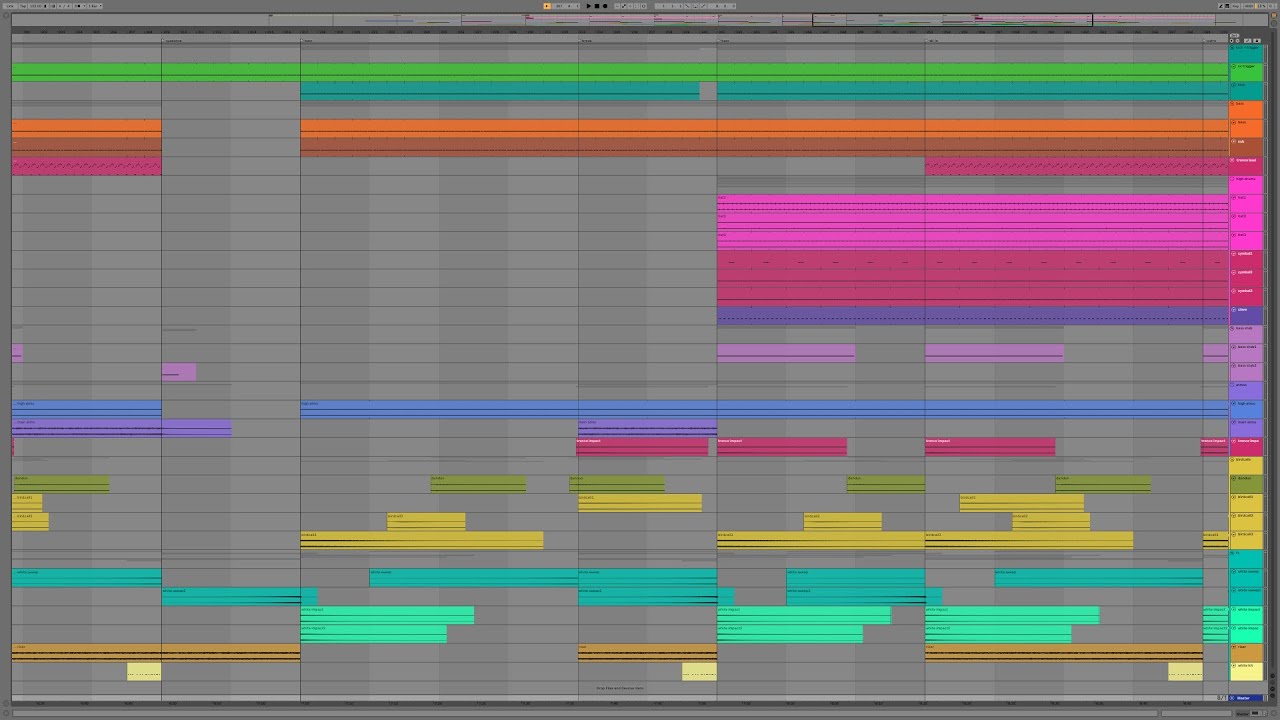Select the hat2 track title
Image resolution: width=1280 pixels, height=720 pixels.
click(x=1242, y=216)
